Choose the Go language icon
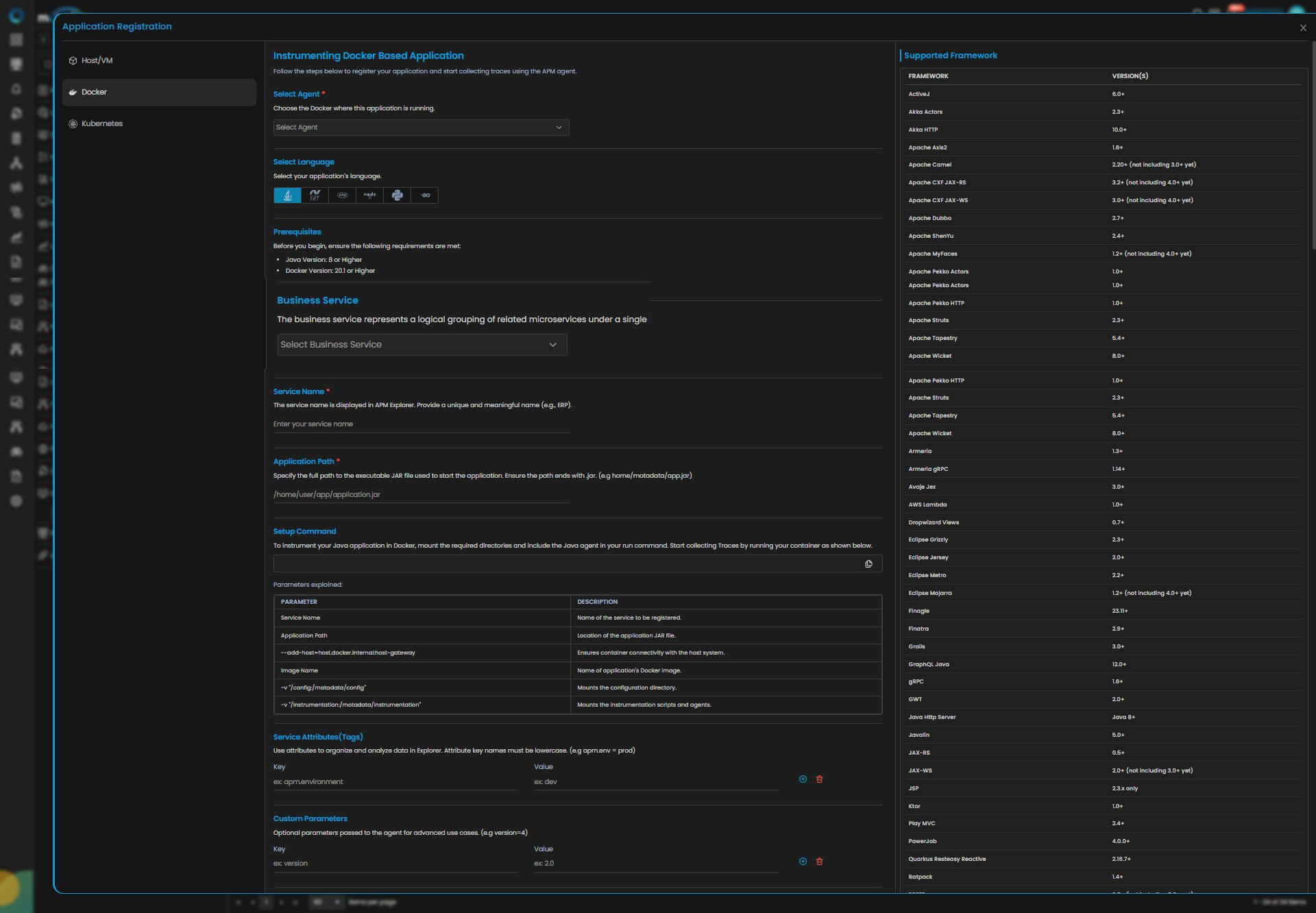Screen dimensions: 1316x913 pyautogui.click(x=425, y=195)
